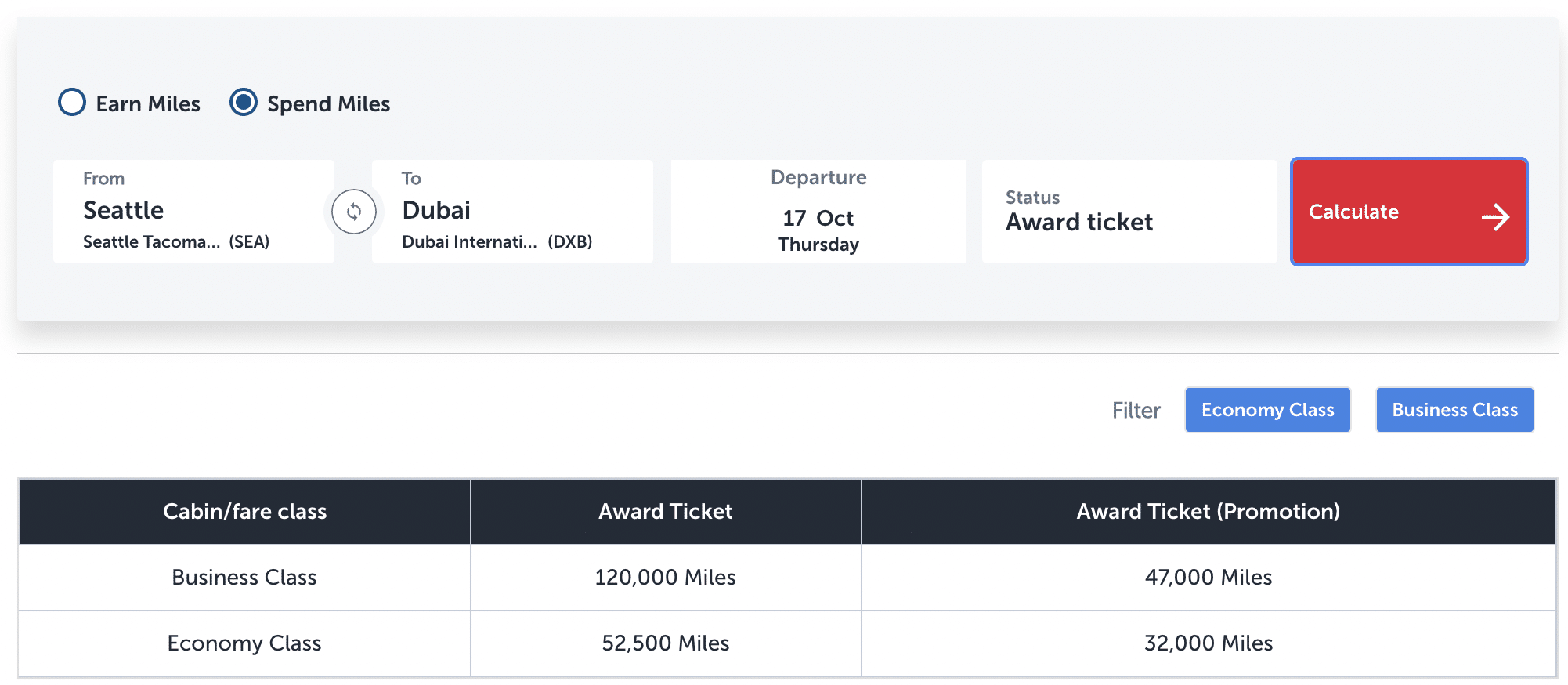Select the Spend Miles radio button
The height and width of the screenshot is (685, 1568).
pos(244,103)
